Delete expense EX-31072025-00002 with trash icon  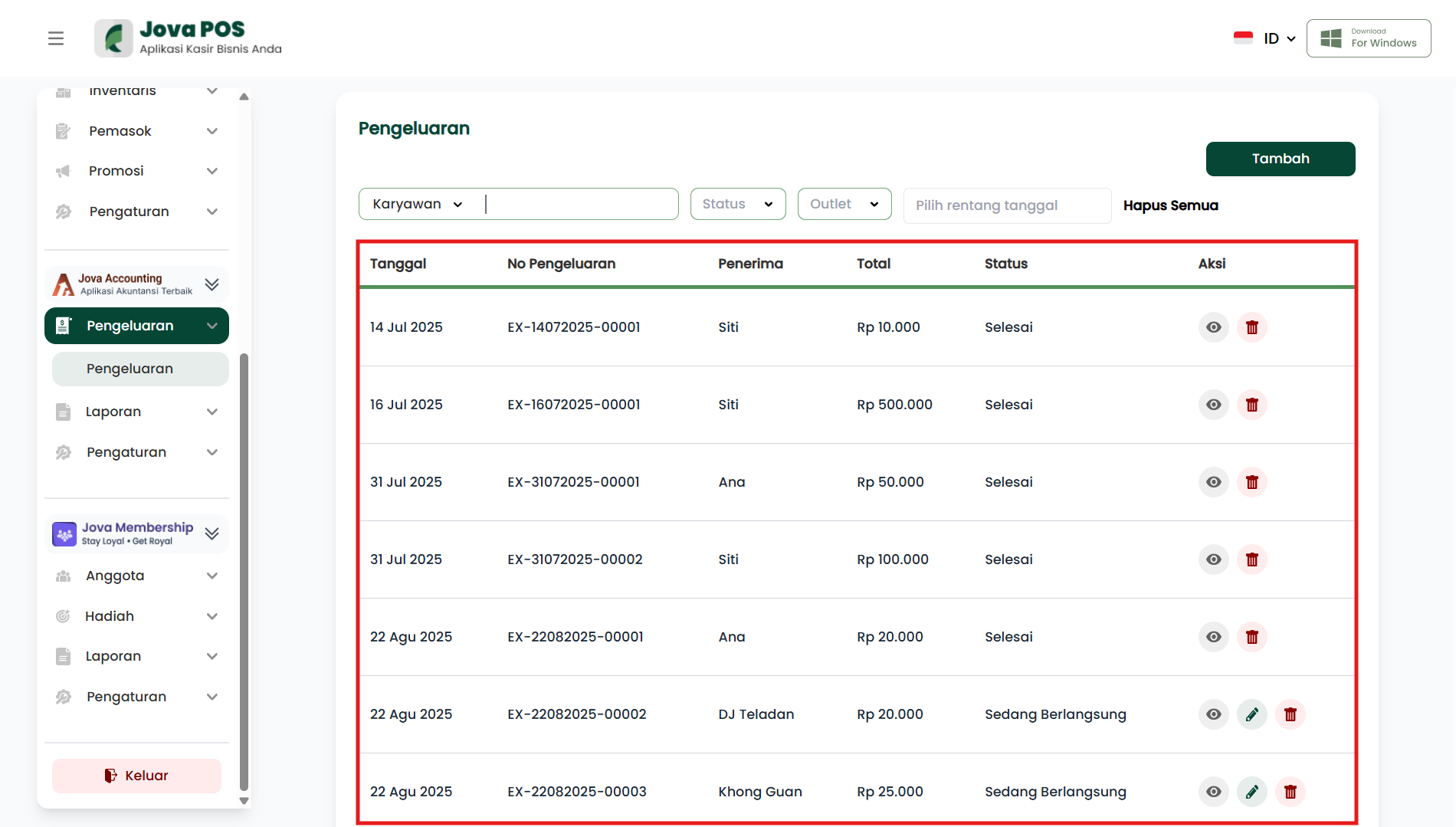1251,560
